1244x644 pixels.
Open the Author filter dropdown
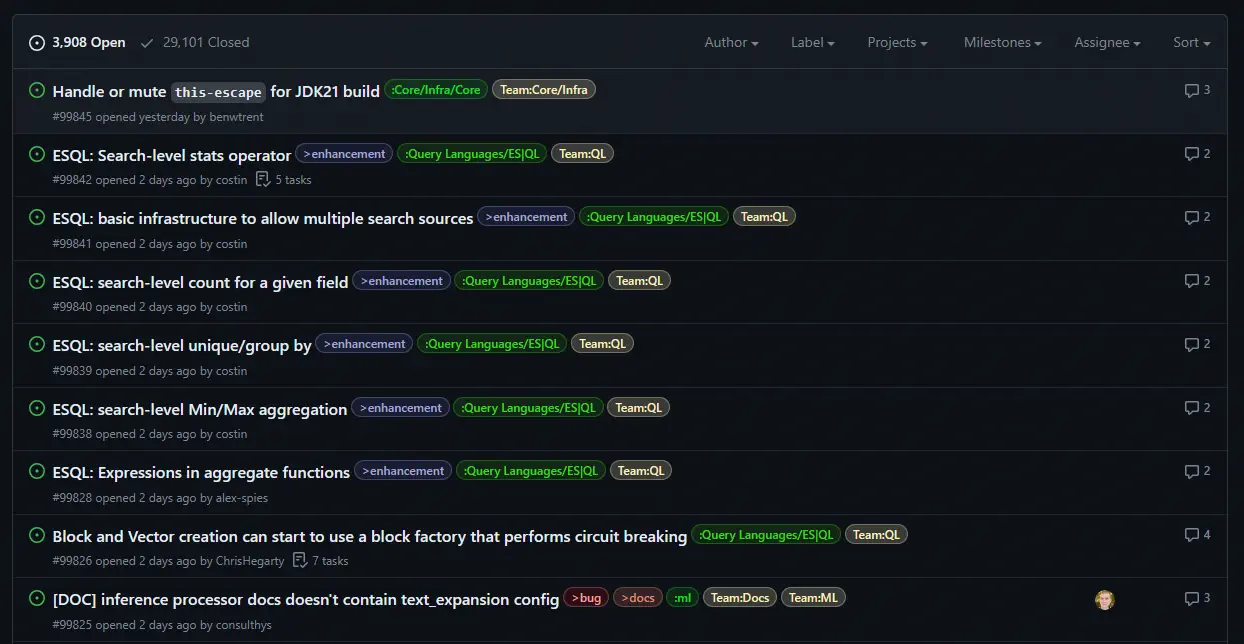tap(731, 42)
